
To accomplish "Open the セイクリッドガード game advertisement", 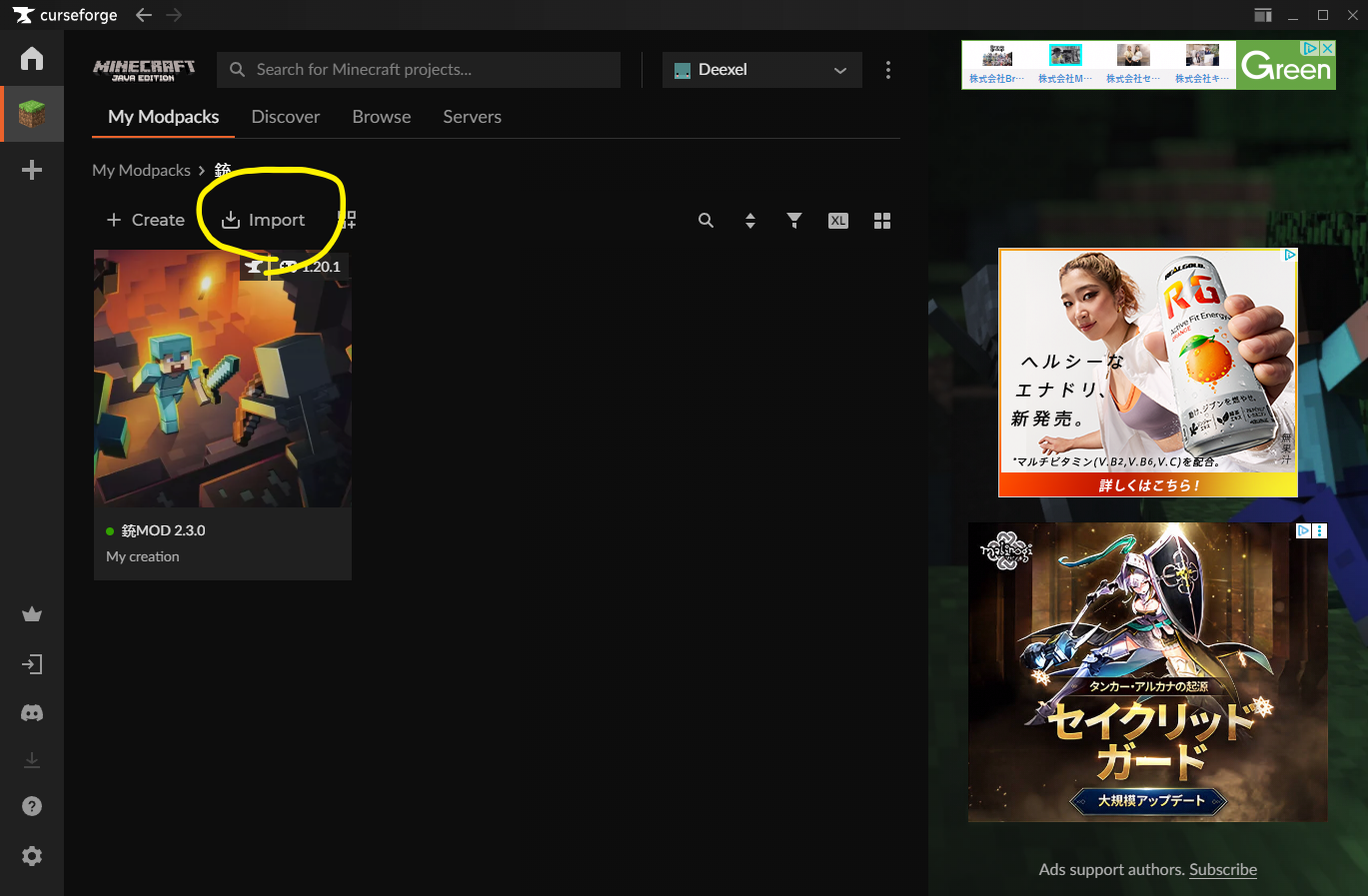I will pos(1148,672).
